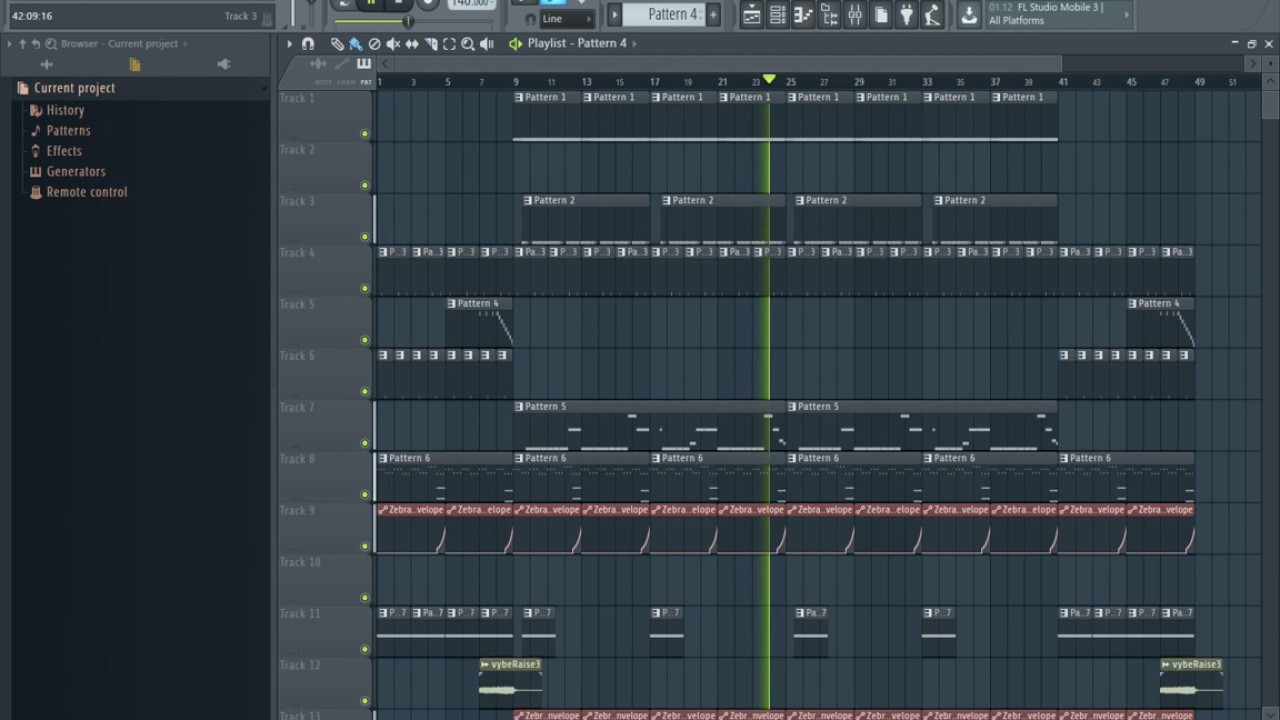This screenshot has height=720, width=1280.
Task: Click the browser up-arrow collapse icon
Action: pyautogui.click(x=22, y=43)
